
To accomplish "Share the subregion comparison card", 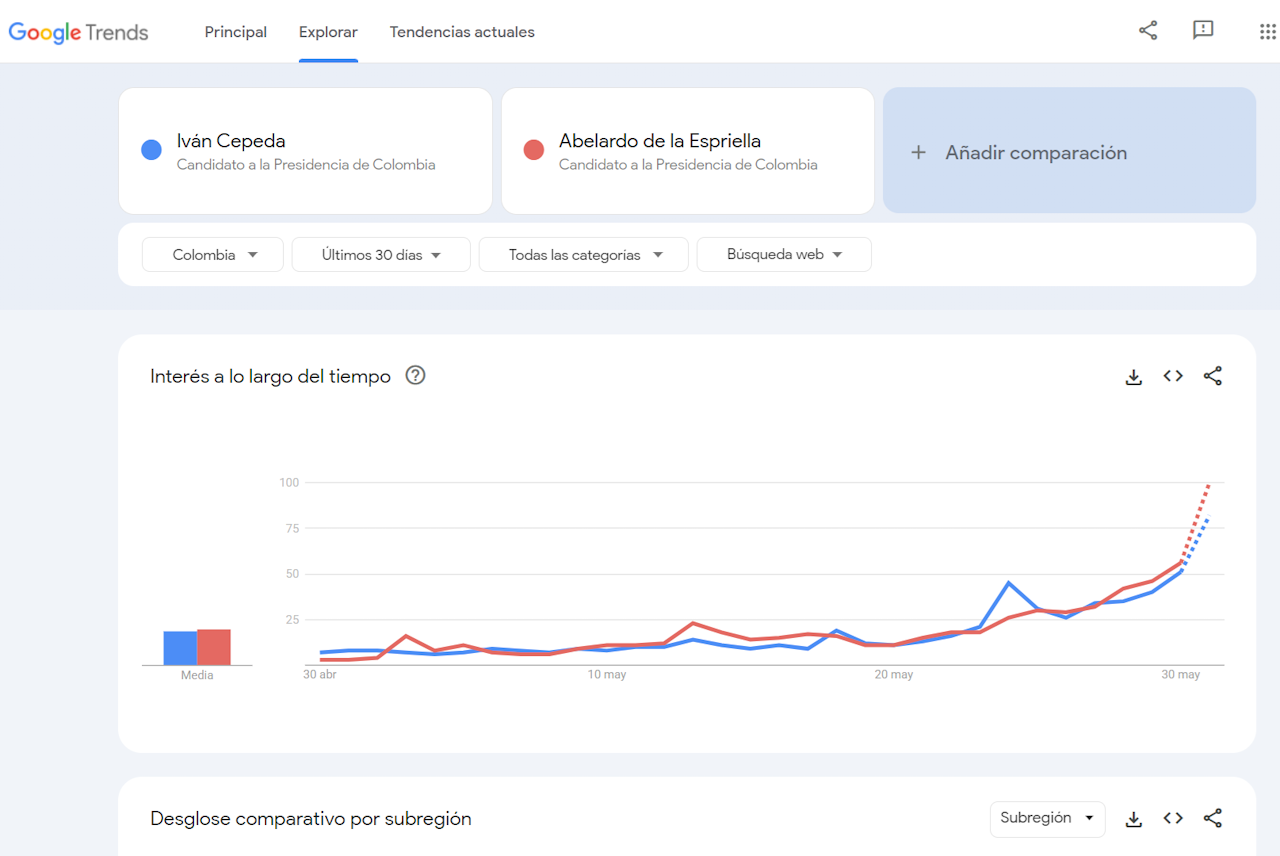I will click(1213, 818).
